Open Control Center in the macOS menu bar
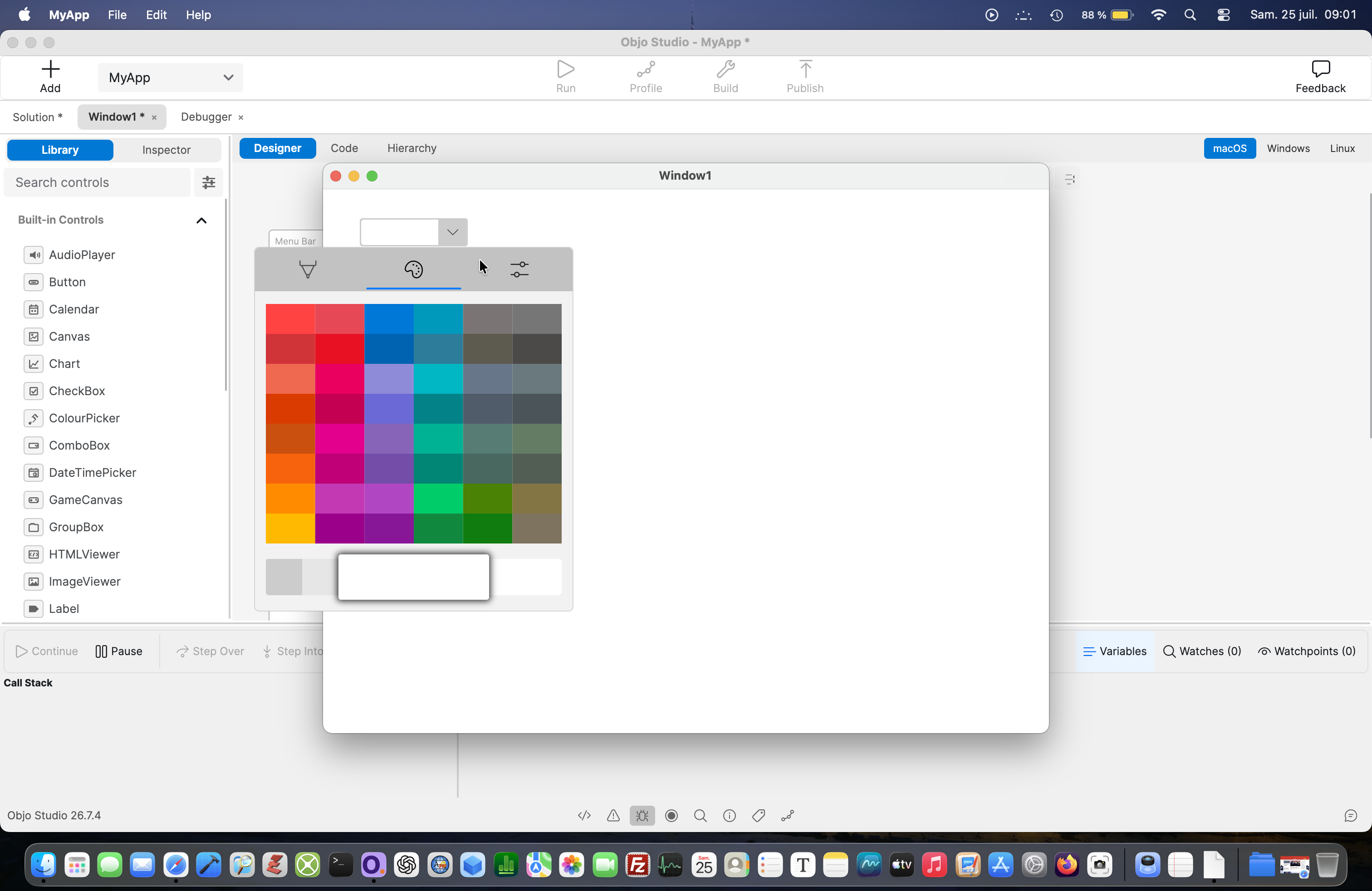This screenshot has height=891, width=1372. pyautogui.click(x=1223, y=15)
